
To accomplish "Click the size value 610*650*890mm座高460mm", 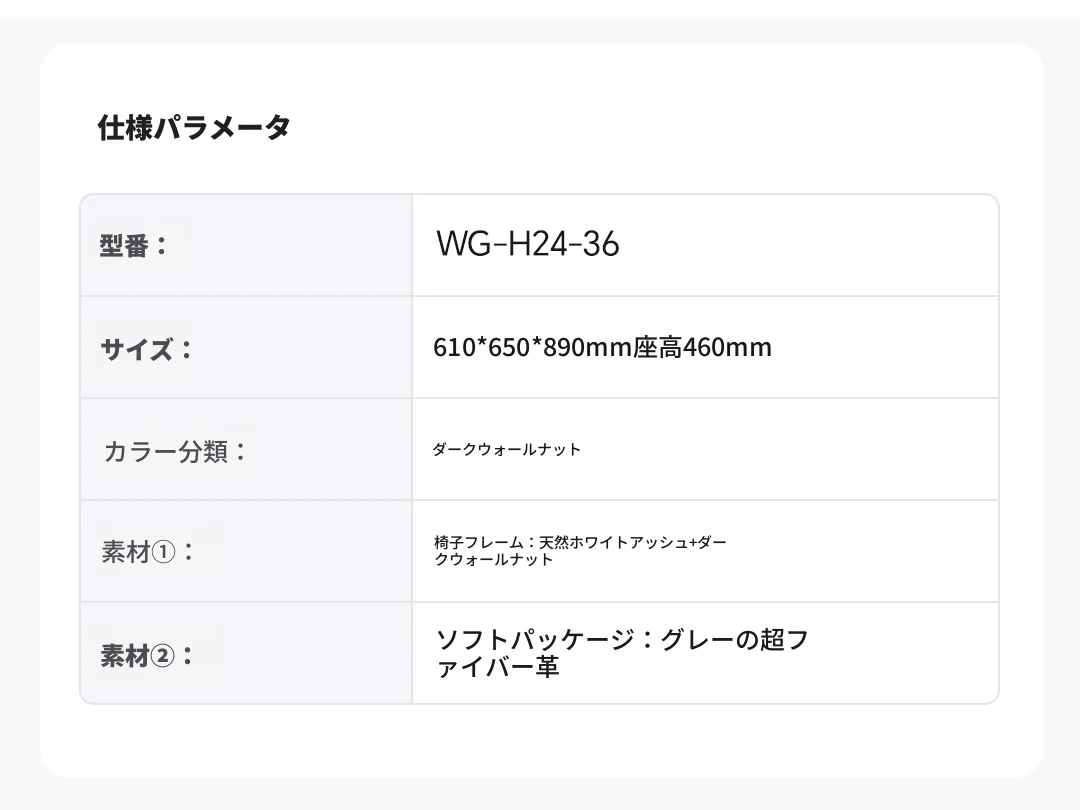I will click(602, 347).
